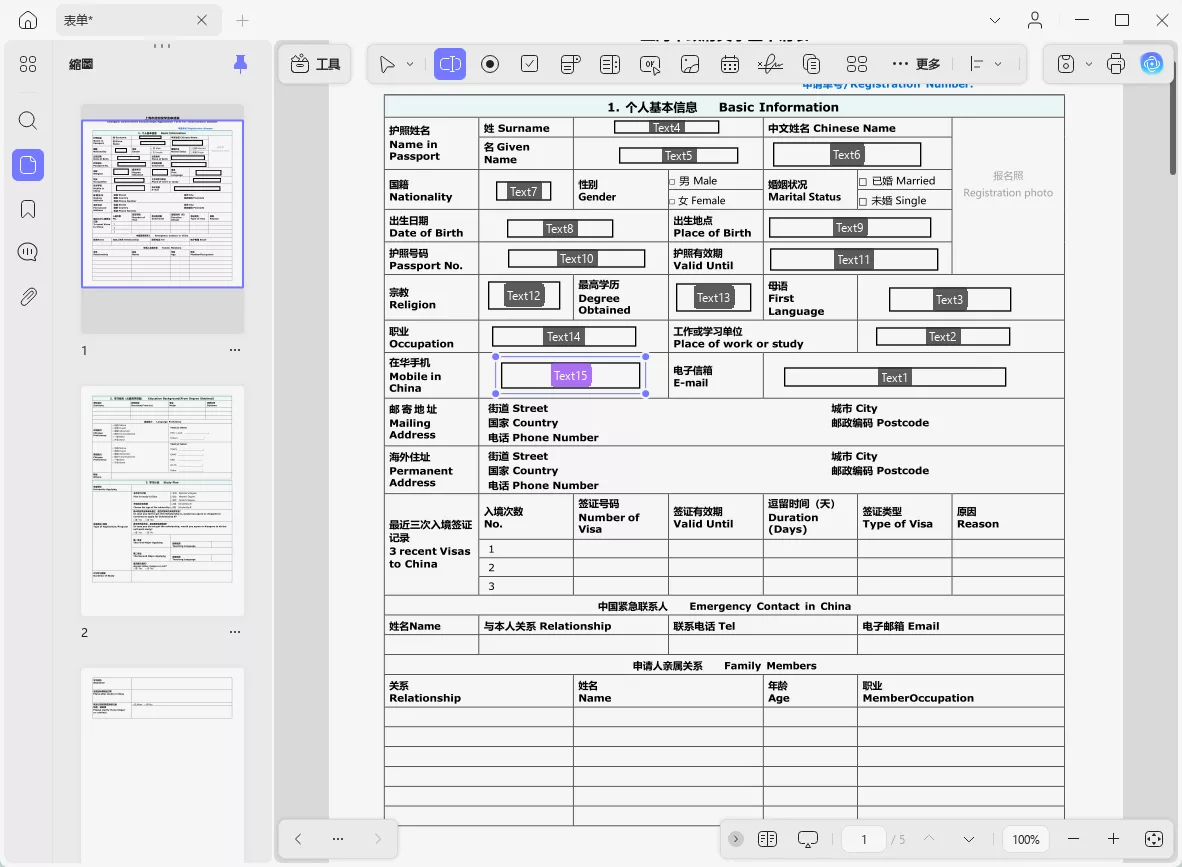Select the date field tool
Viewport: 1182px width, 867px height.
click(730, 64)
